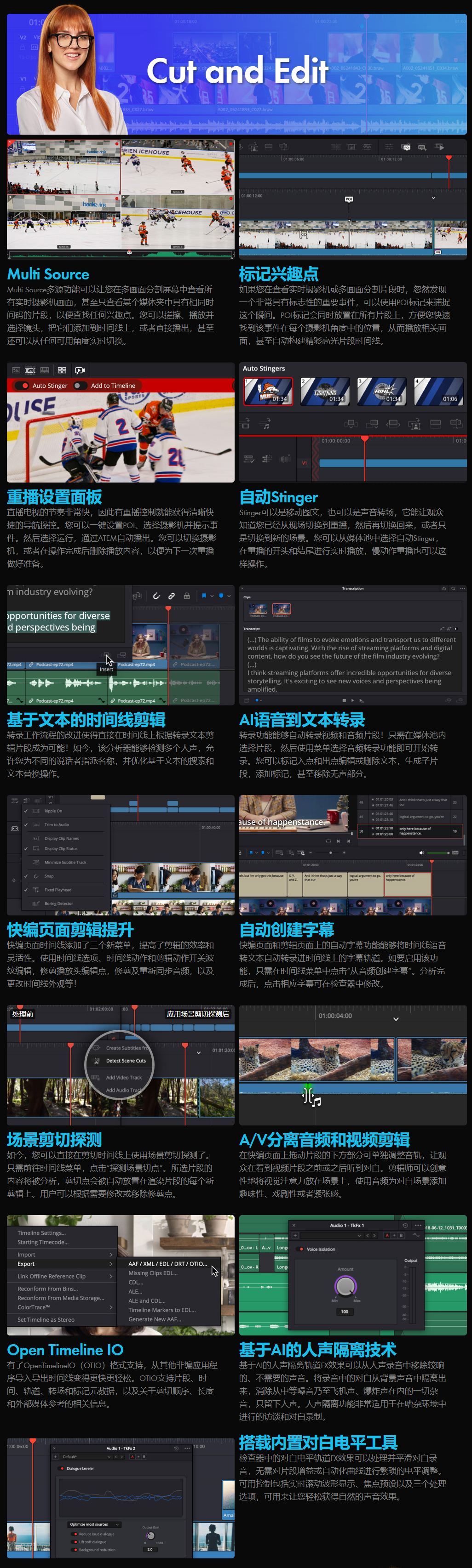Image resolution: width=472 pixels, height=1568 pixels.
Task: Toggle Ripple On checkmark in menu
Action: (26, 811)
